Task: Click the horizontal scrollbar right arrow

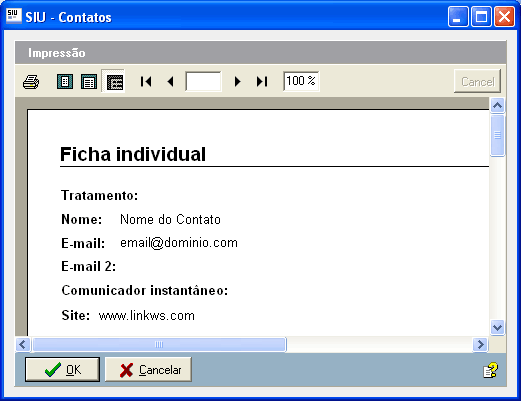Action: pyautogui.click(x=480, y=344)
